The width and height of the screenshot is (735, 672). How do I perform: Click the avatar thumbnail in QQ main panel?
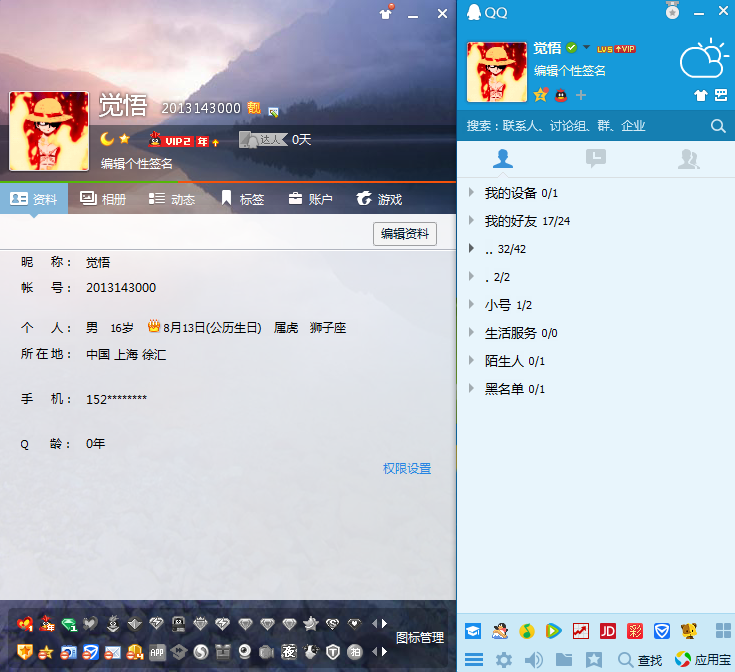497,72
